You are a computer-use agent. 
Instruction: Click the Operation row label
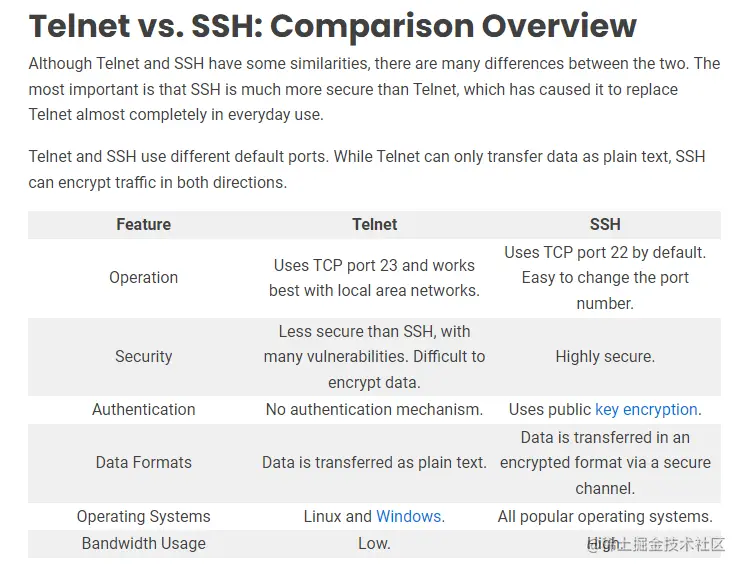click(x=143, y=278)
